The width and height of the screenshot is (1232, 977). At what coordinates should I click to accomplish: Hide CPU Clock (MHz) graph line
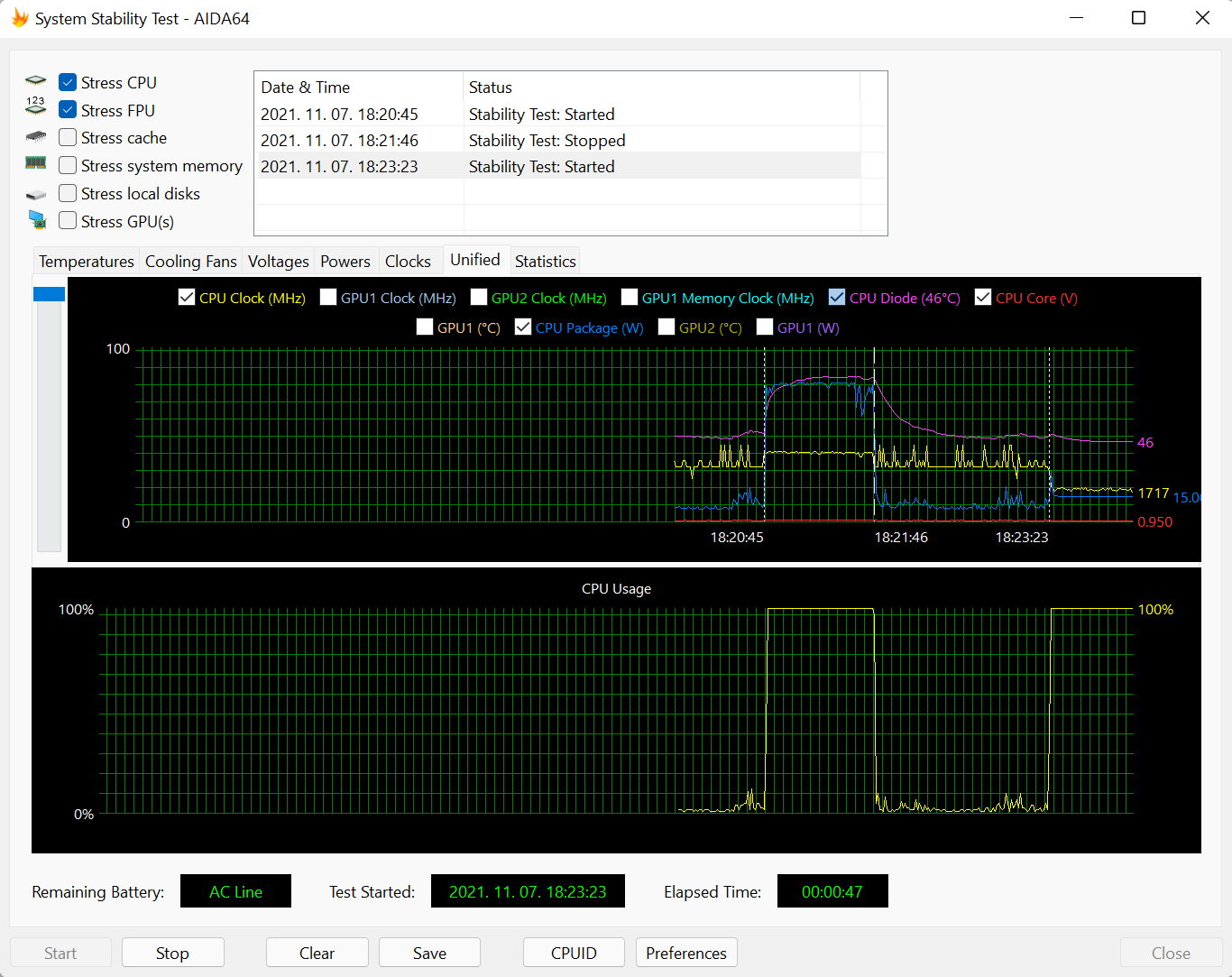click(187, 297)
